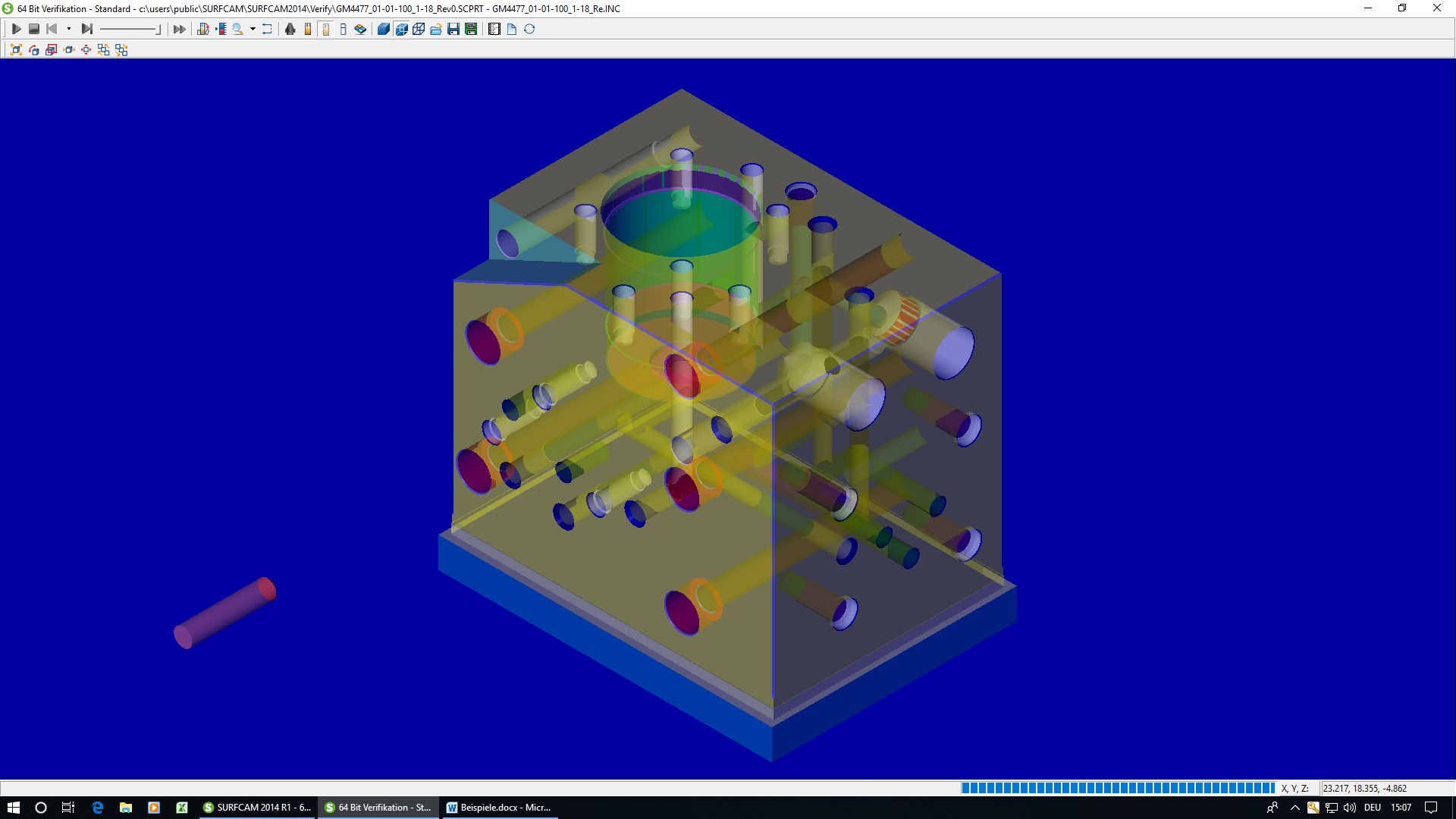Viewport: 1456px width, 819px height.
Task: Stop the verification simulation
Action: click(33, 29)
